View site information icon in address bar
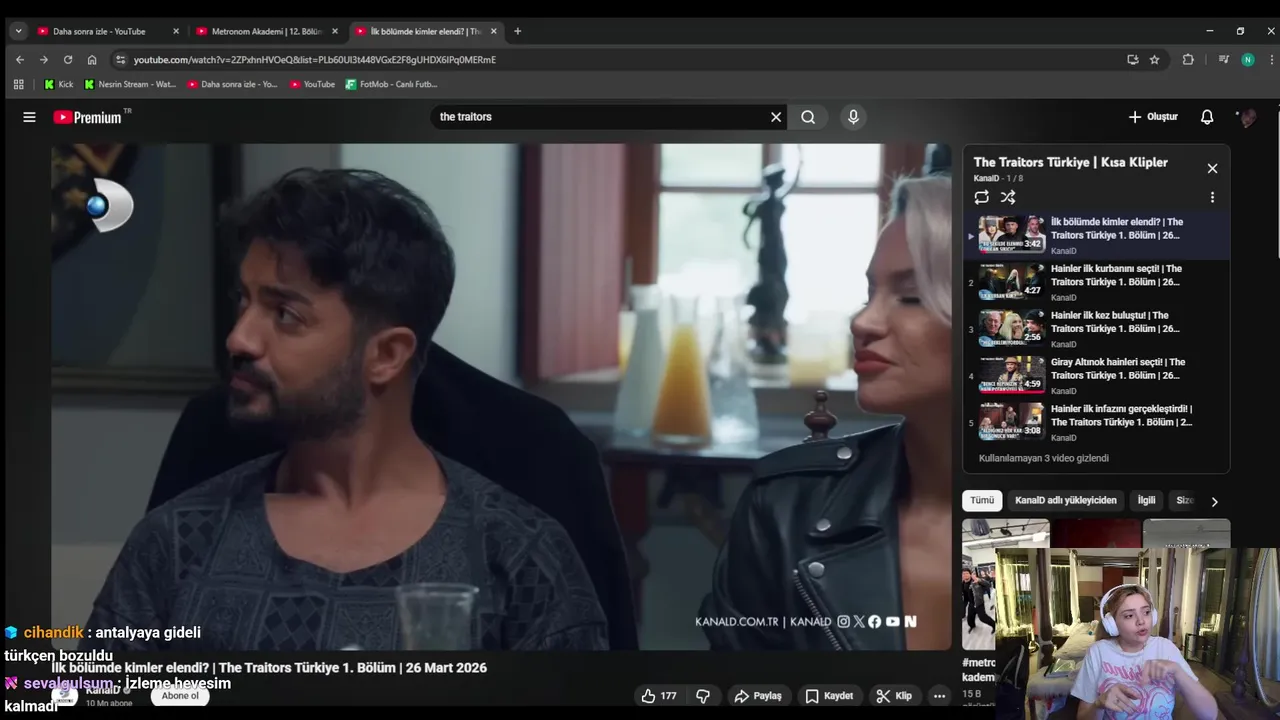Viewport: 1280px width, 720px height. [x=121, y=60]
